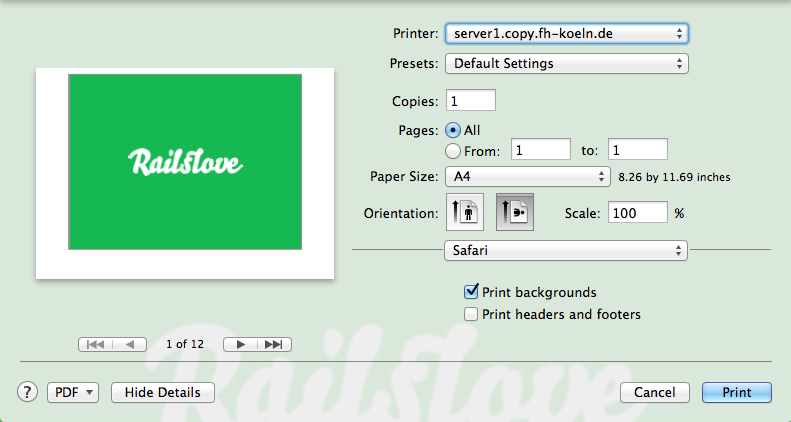The image size is (791, 422).
Task: Select landscape orientation icon
Action: [x=515, y=212]
